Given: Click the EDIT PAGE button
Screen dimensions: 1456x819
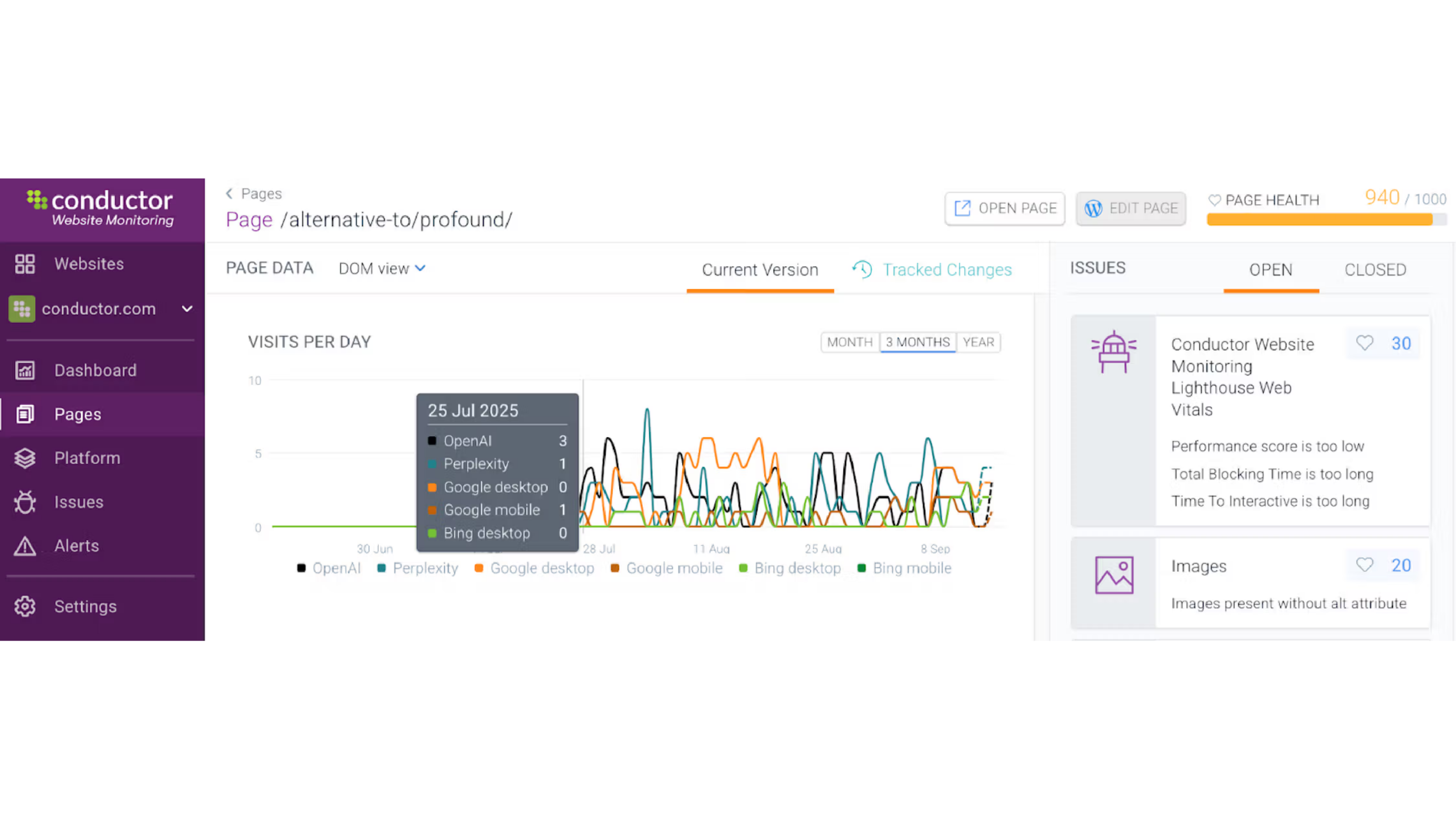Looking at the screenshot, I should coord(1130,209).
